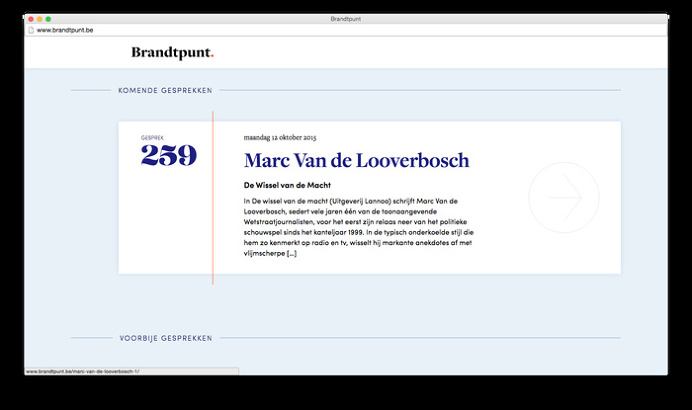Click the page document icon in address bar
692x410 pixels.
[31, 30]
